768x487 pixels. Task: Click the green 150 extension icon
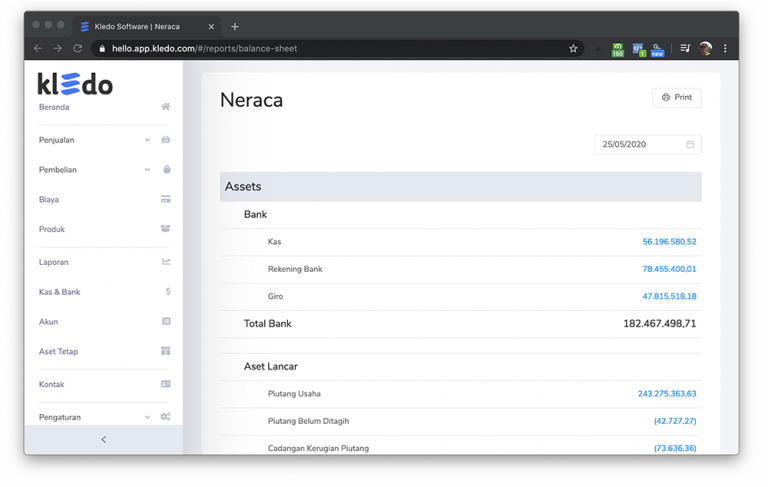pyautogui.click(x=618, y=49)
